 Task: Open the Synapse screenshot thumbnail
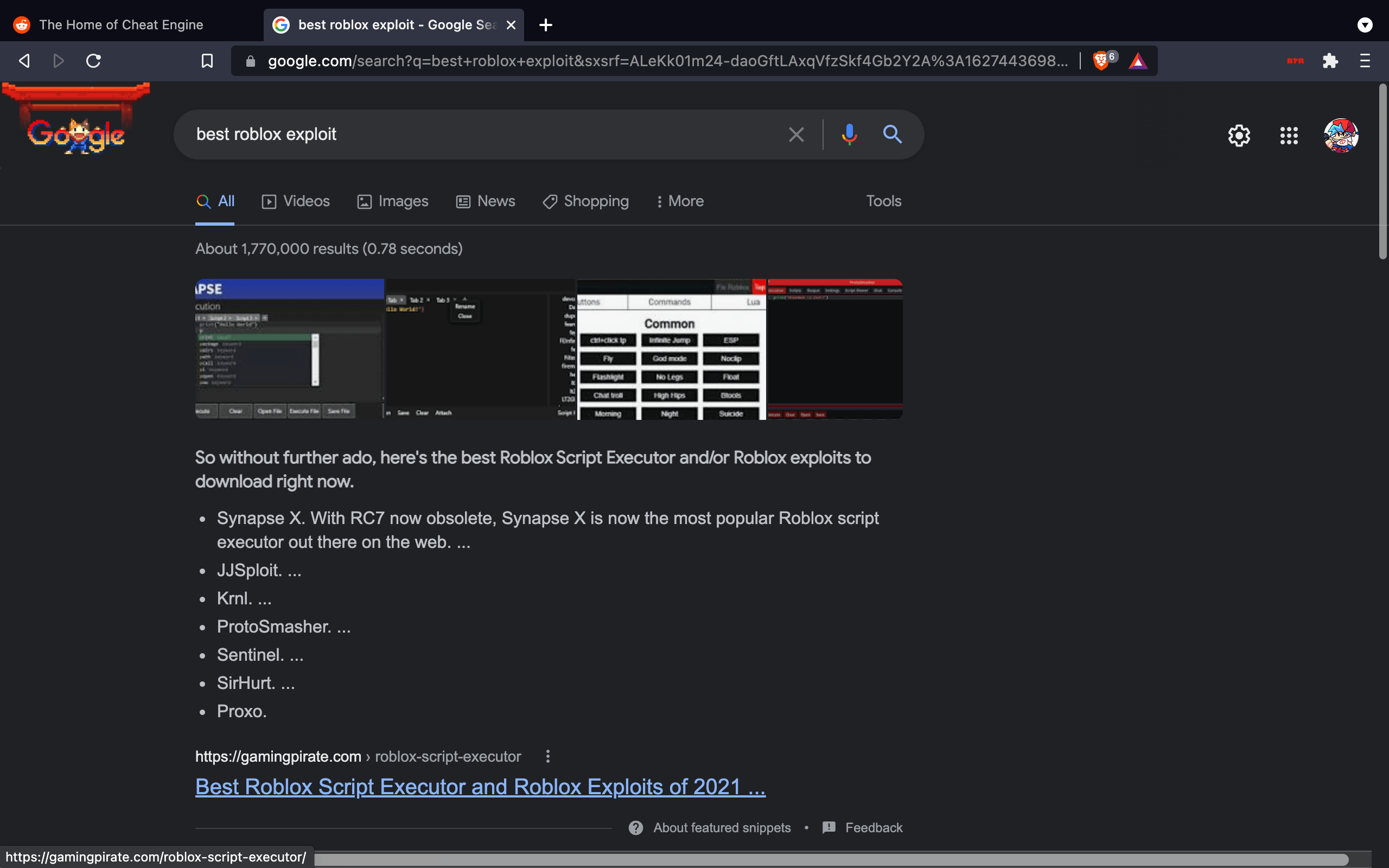[x=290, y=349]
